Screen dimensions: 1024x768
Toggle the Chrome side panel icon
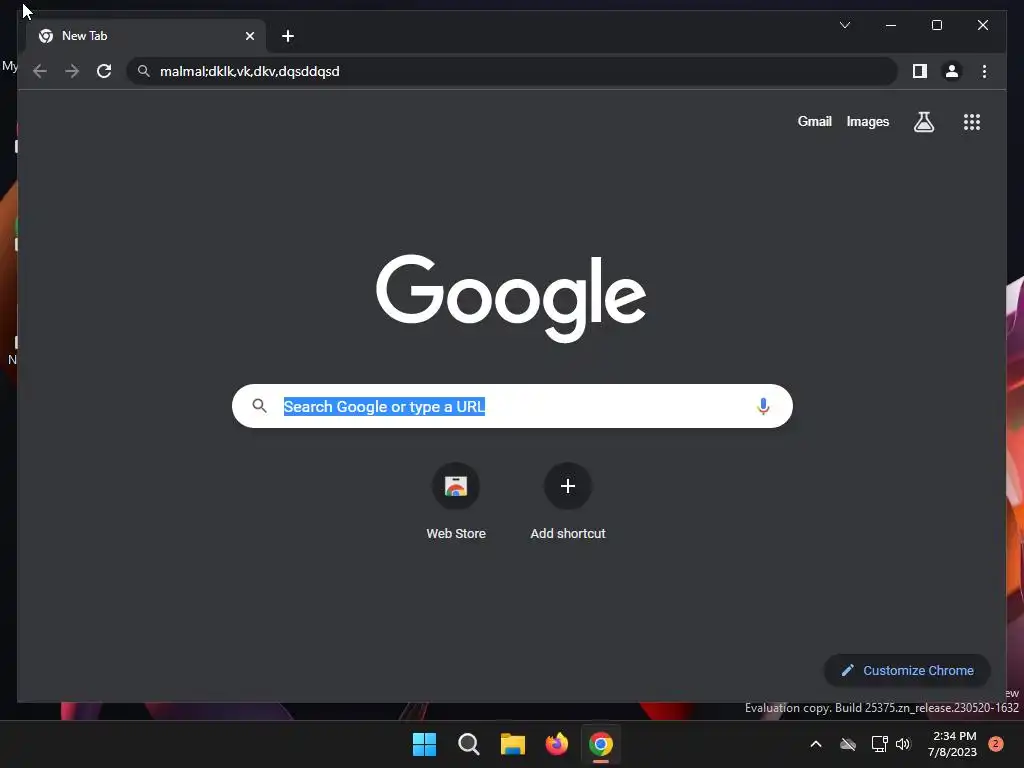point(920,71)
